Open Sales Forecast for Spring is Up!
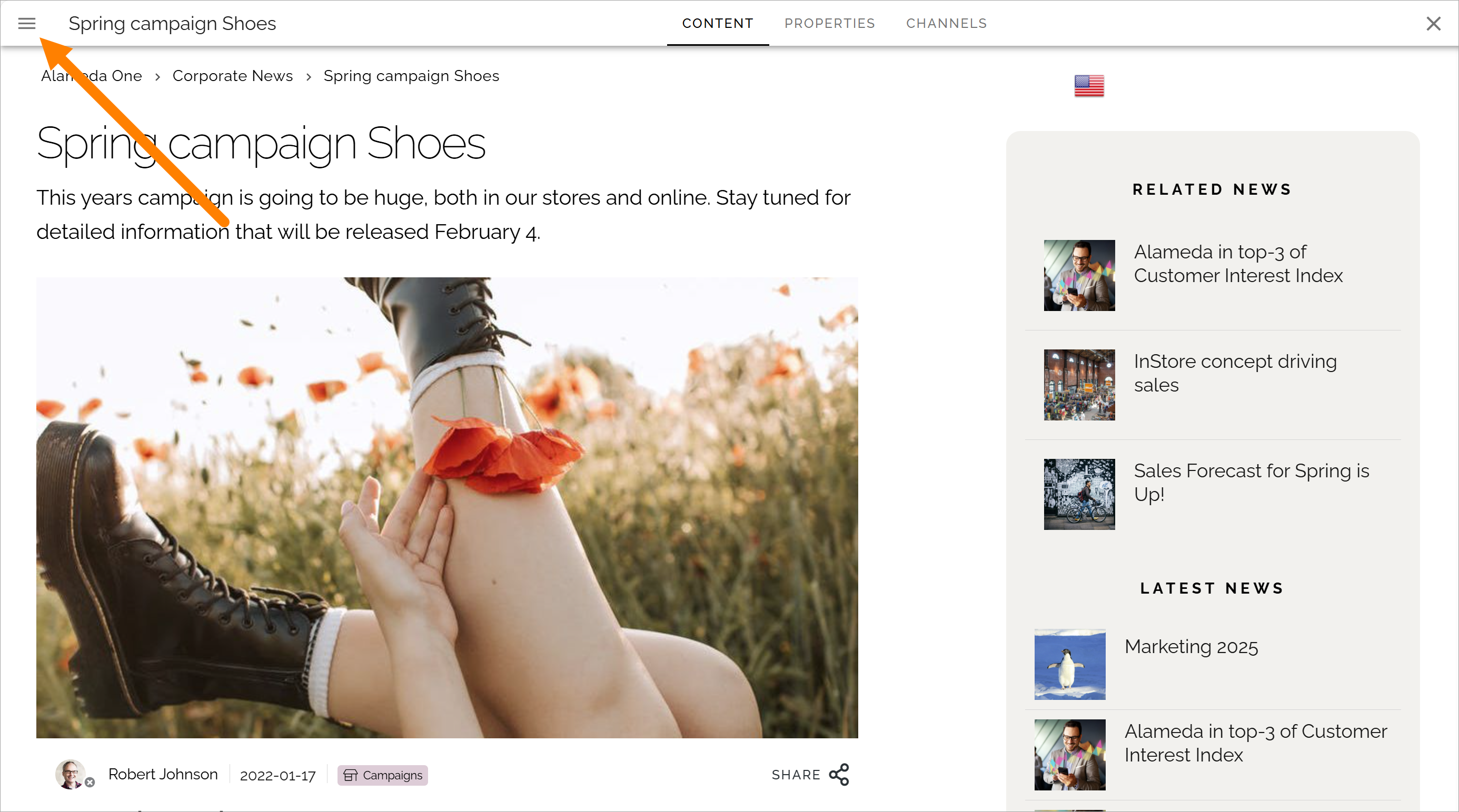Viewport: 1459px width, 812px height. point(1251,483)
